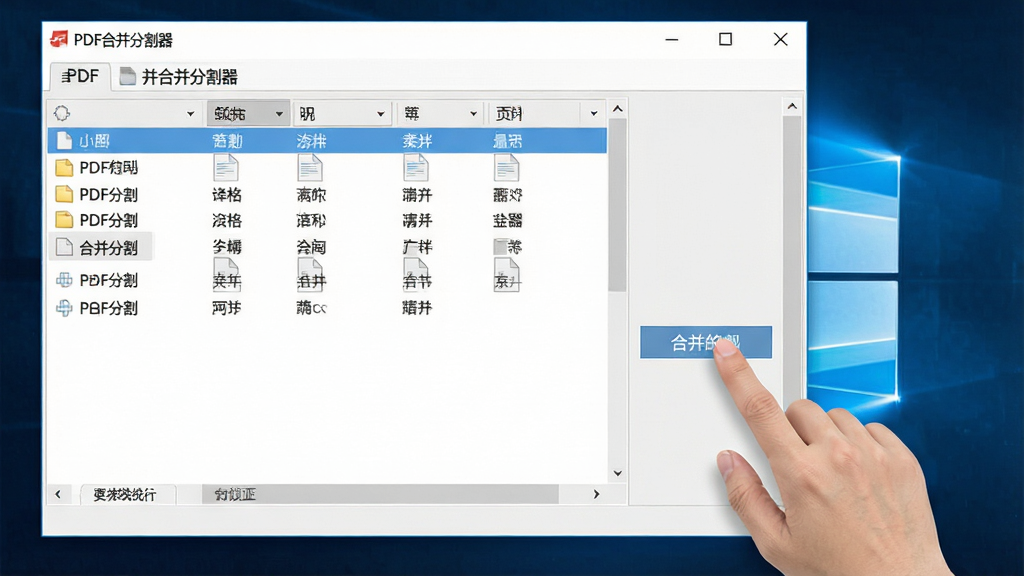Open the 明 column header dropdown arrow
Viewport: 1024px width, 576px height.
point(381,114)
